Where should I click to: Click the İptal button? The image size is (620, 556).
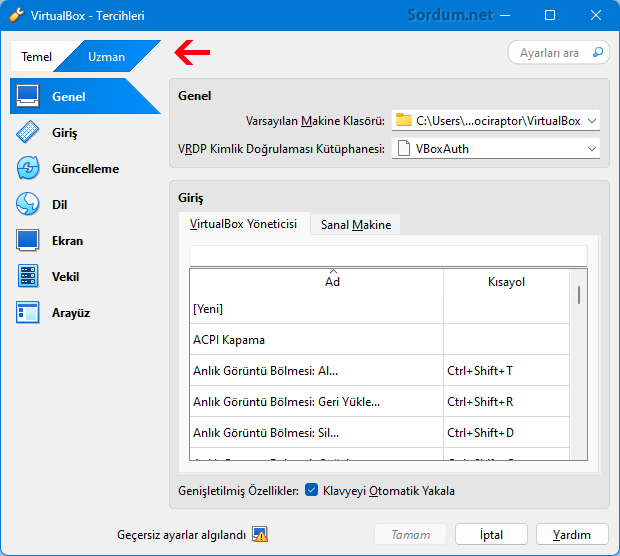click(491, 534)
